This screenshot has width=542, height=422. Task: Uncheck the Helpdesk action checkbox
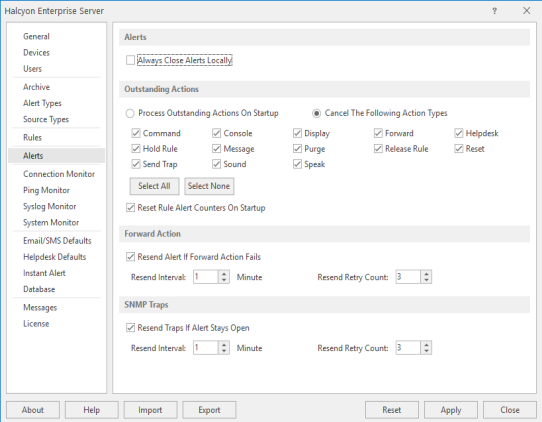(x=459, y=133)
